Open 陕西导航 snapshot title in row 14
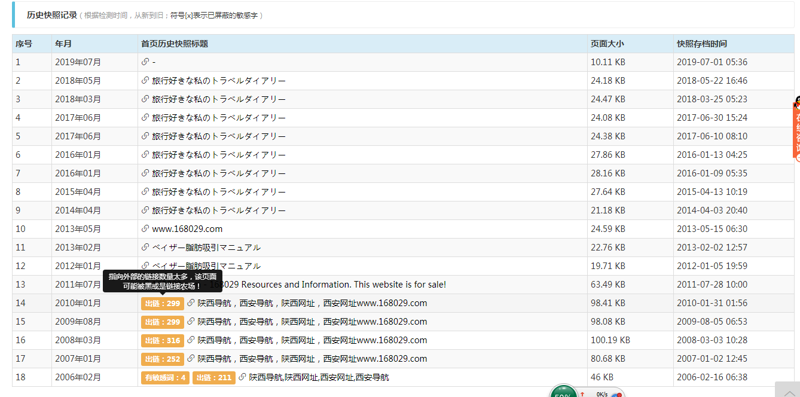800x397 pixels. coord(312,303)
